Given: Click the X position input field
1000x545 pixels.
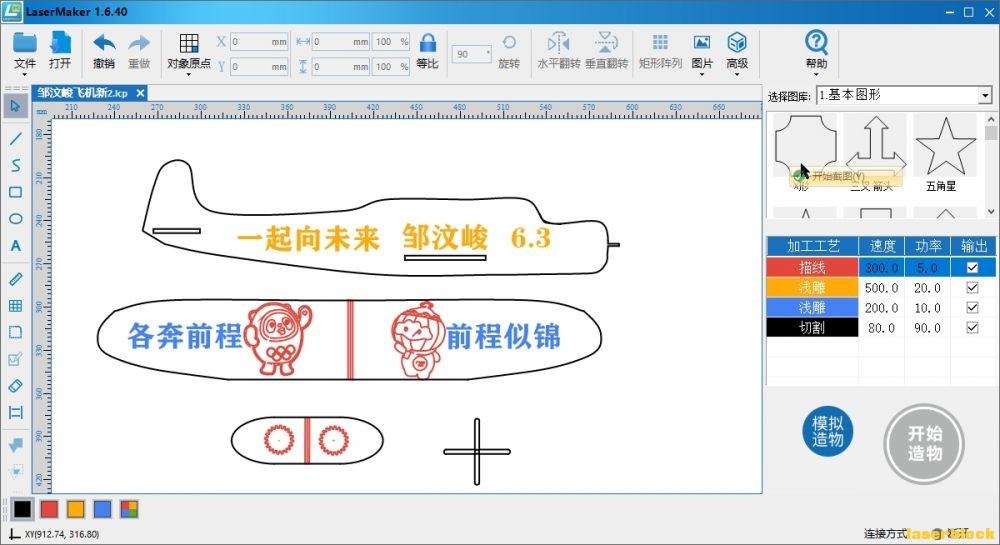Looking at the screenshot, I should [259, 41].
